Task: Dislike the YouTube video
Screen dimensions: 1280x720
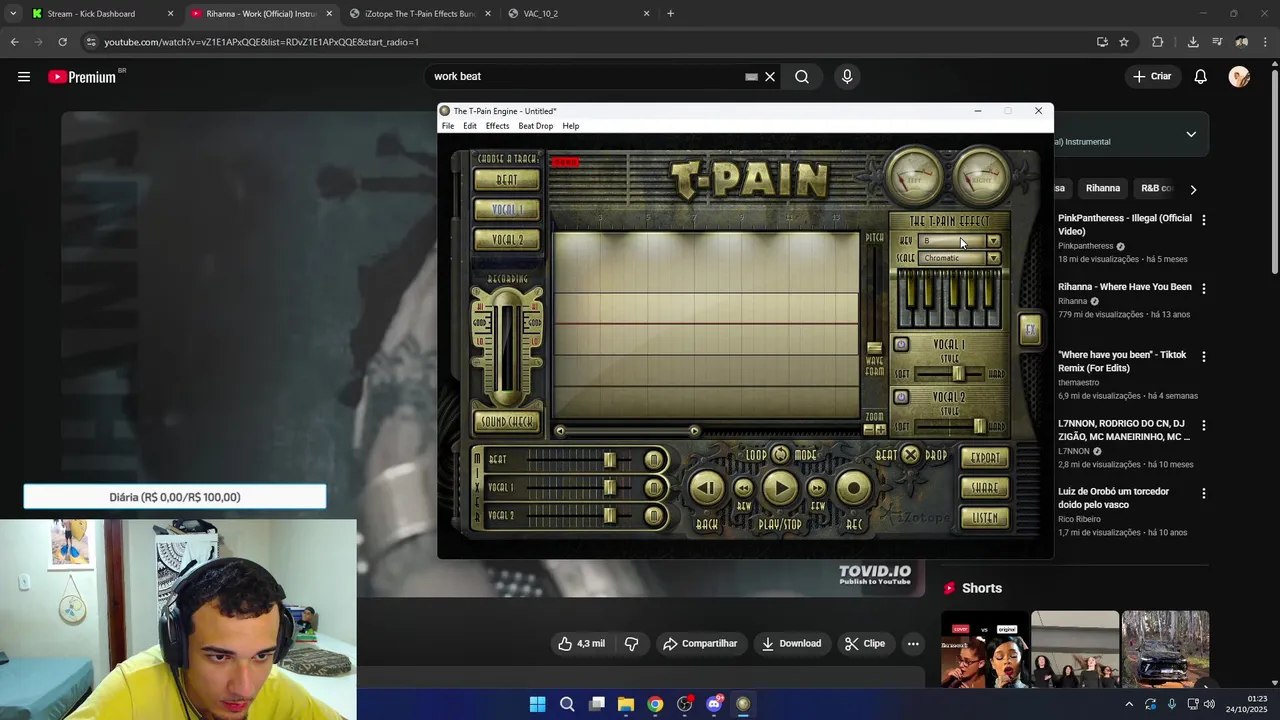Action: click(x=631, y=644)
